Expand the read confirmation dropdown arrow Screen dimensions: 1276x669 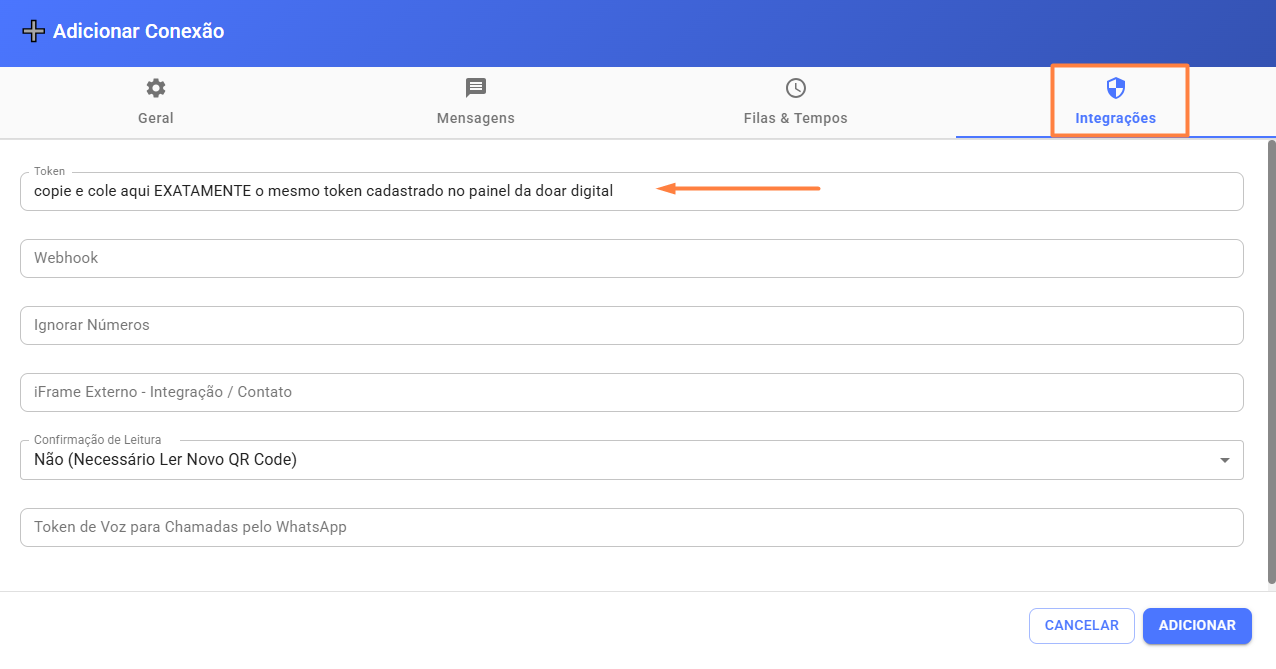[1225, 460]
